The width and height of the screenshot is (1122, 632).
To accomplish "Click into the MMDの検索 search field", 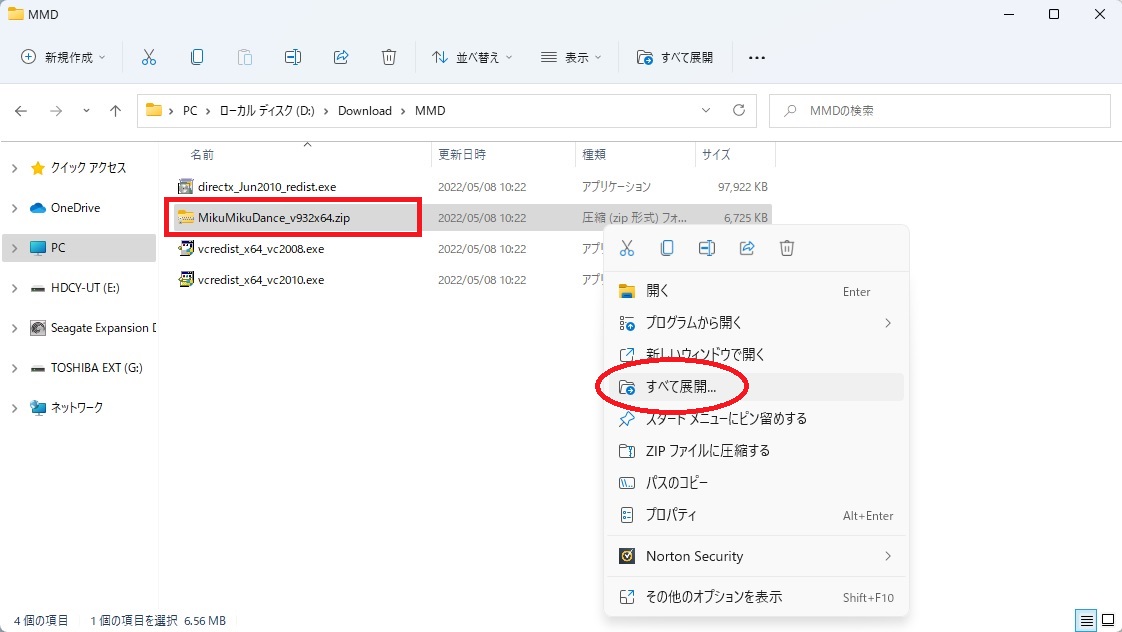I will [940, 111].
